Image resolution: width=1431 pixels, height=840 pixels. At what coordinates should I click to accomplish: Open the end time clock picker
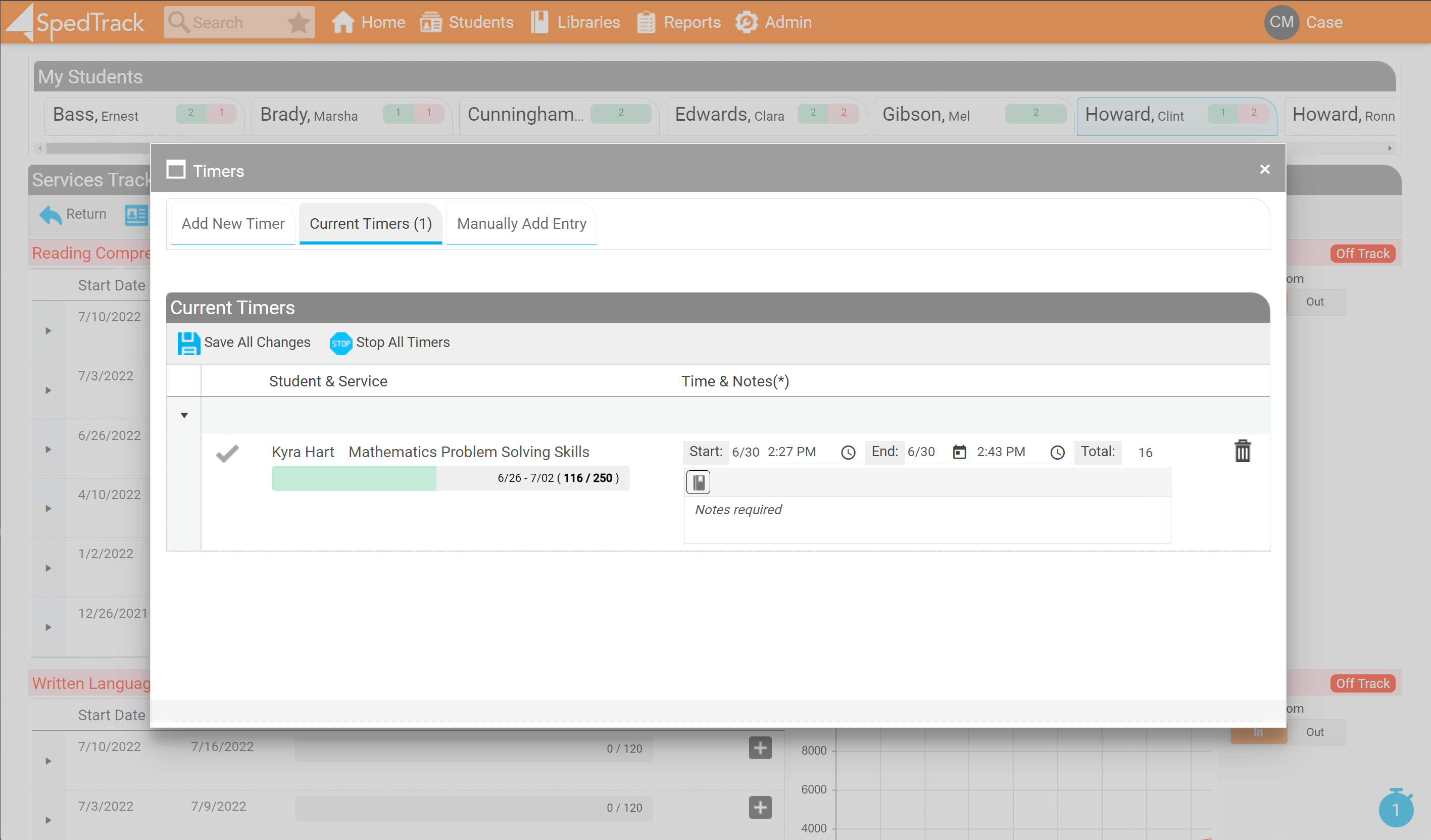click(x=1057, y=453)
